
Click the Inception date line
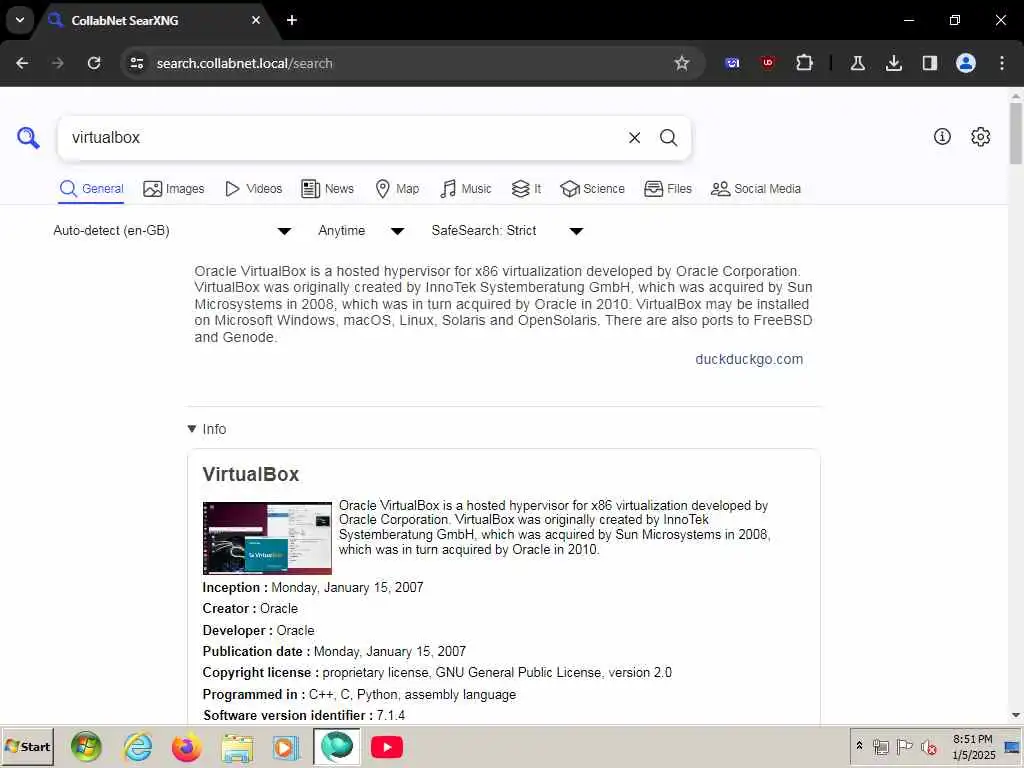[313, 587]
